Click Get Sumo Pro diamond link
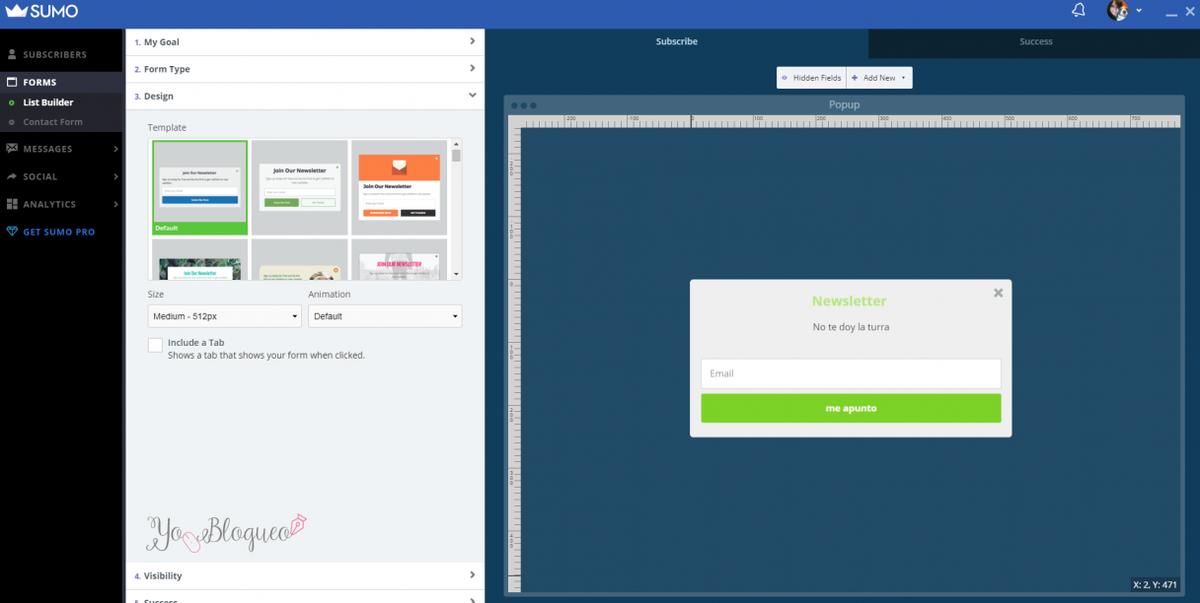1200x603 pixels. tap(58, 232)
